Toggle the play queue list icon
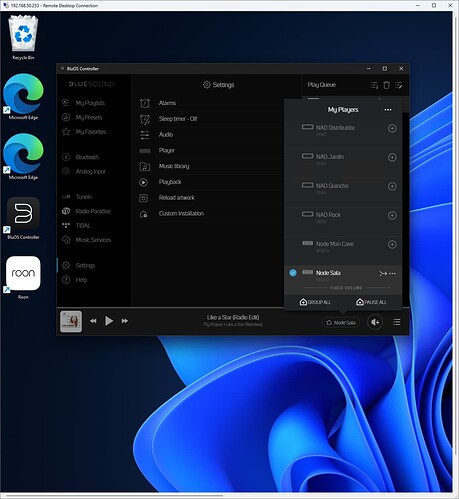Screen dimensions: 459x499 [397, 322]
